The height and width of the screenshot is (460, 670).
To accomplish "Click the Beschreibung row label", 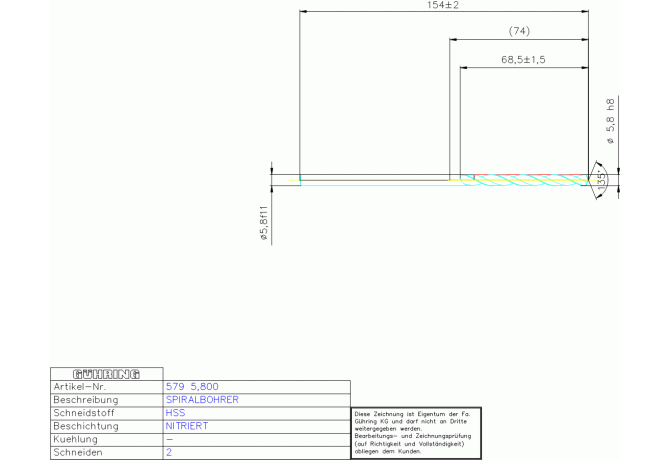I will pyautogui.click(x=85, y=399).
